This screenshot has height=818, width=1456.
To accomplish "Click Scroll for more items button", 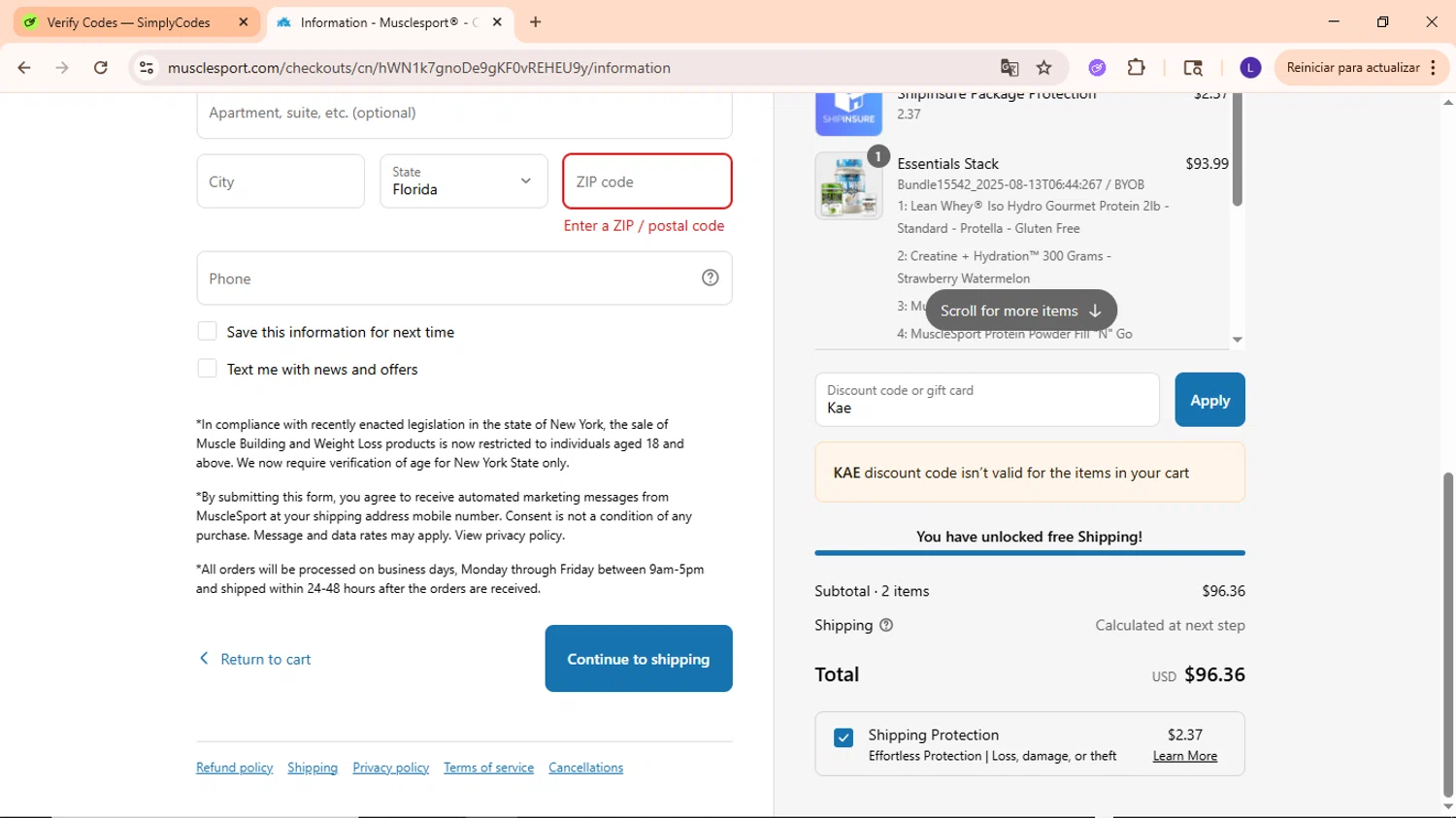I will click(1021, 311).
